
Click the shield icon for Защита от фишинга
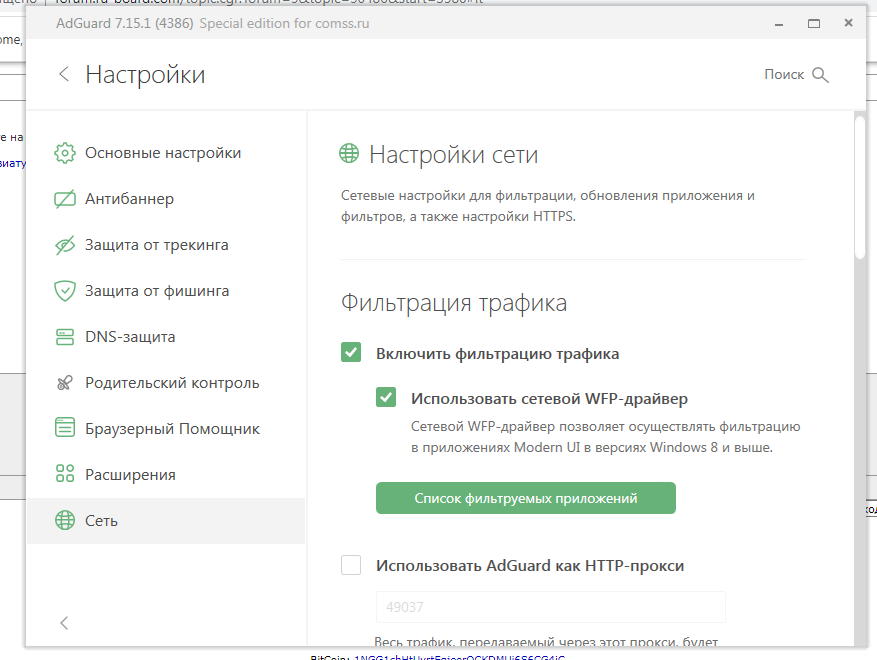click(x=65, y=291)
